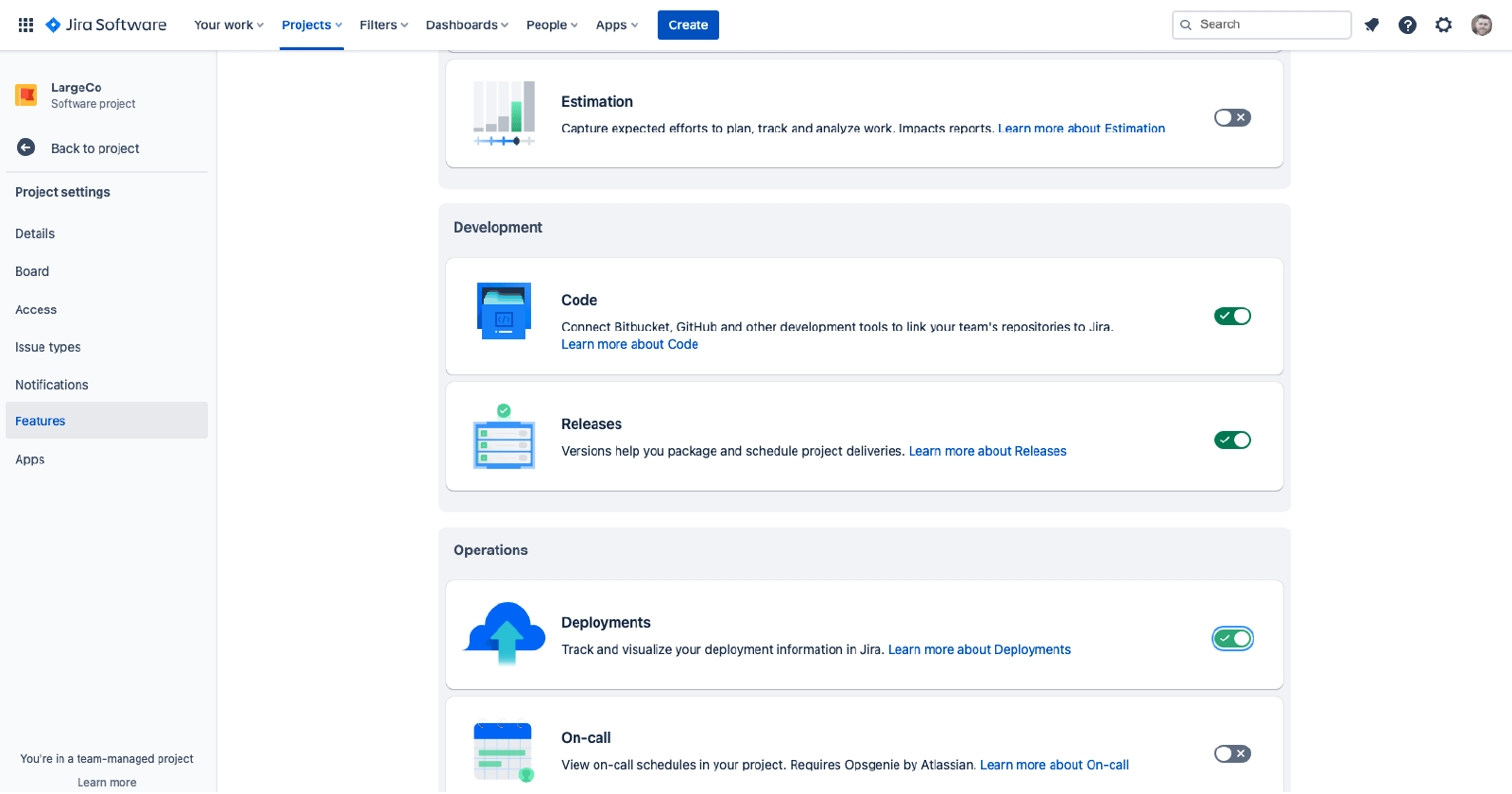Expand the Your work dropdown

click(x=229, y=25)
